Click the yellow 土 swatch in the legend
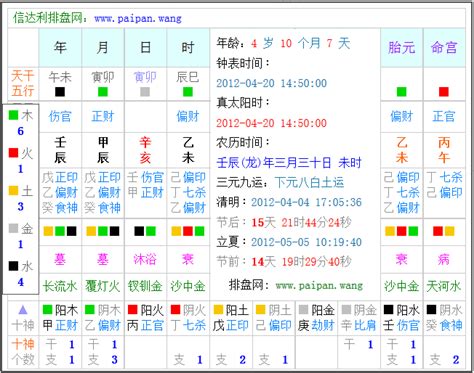Viewport: 474px width, 373px height. click(x=13, y=190)
